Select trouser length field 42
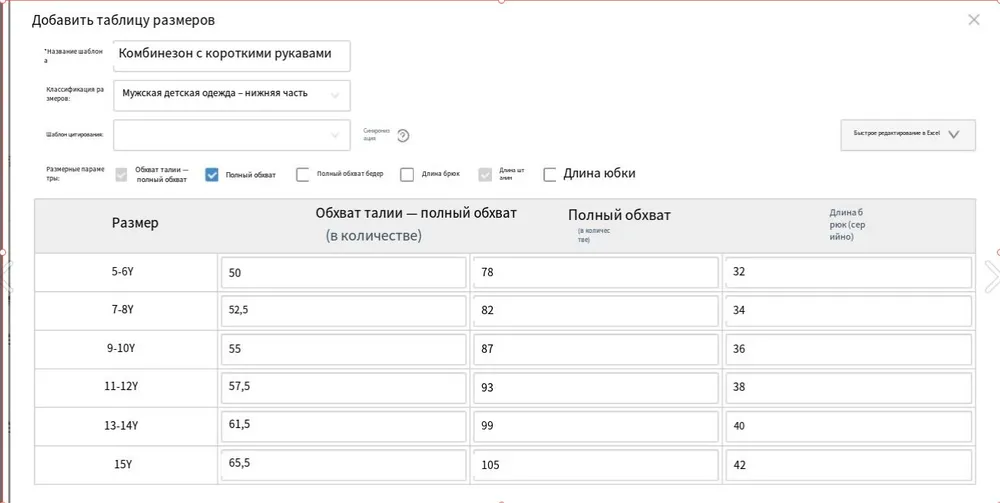Screen dimensions: 1000x503 click(x=849, y=465)
